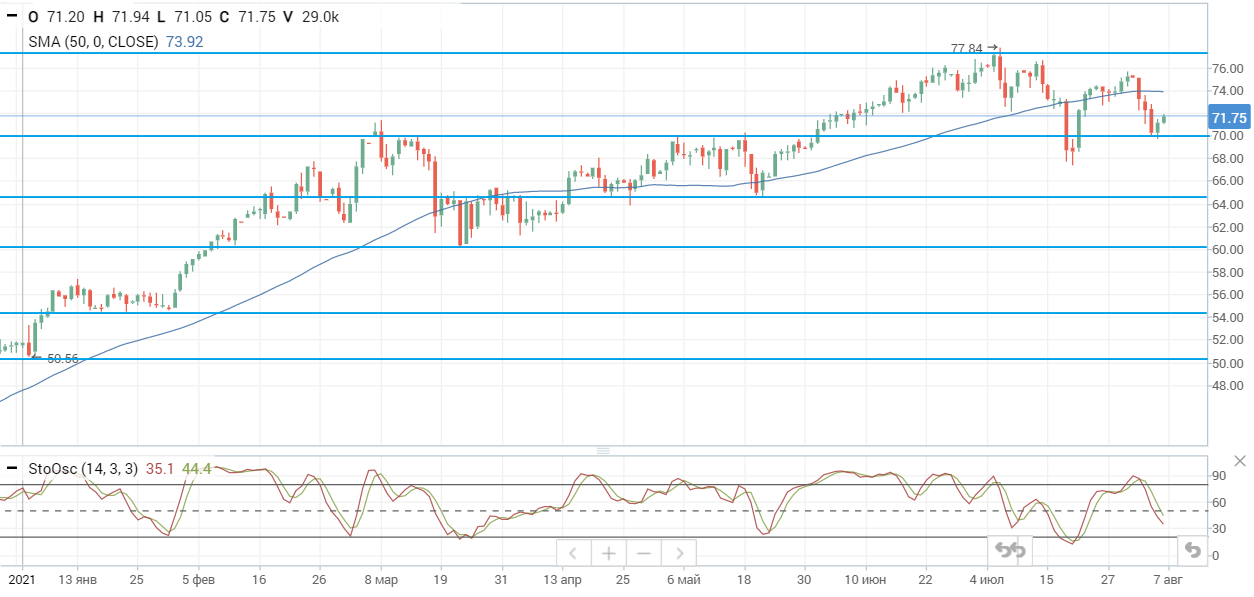Click the '8 мар' date label
The width and height of the screenshot is (1254, 597).
coord(381,580)
